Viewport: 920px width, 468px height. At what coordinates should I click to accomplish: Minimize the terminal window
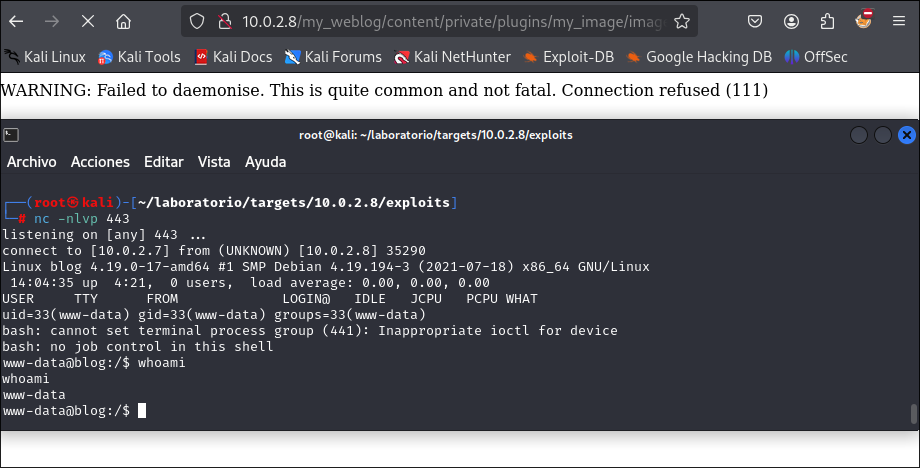coord(859,135)
